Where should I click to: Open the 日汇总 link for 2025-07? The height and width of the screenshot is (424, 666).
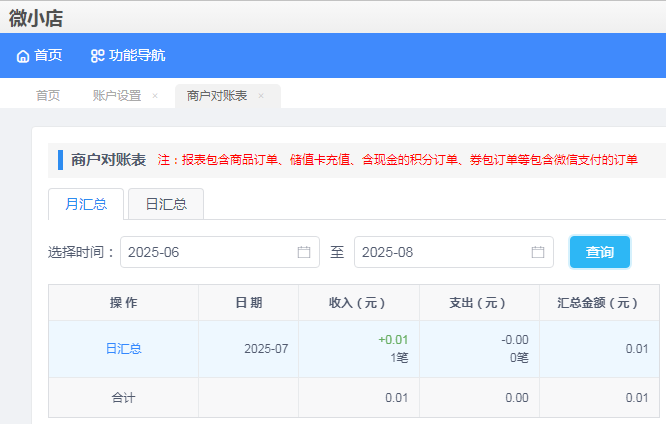[123, 349]
